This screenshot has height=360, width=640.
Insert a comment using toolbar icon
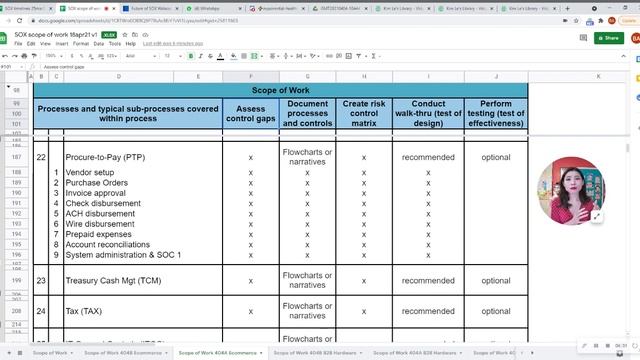[339, 56]
